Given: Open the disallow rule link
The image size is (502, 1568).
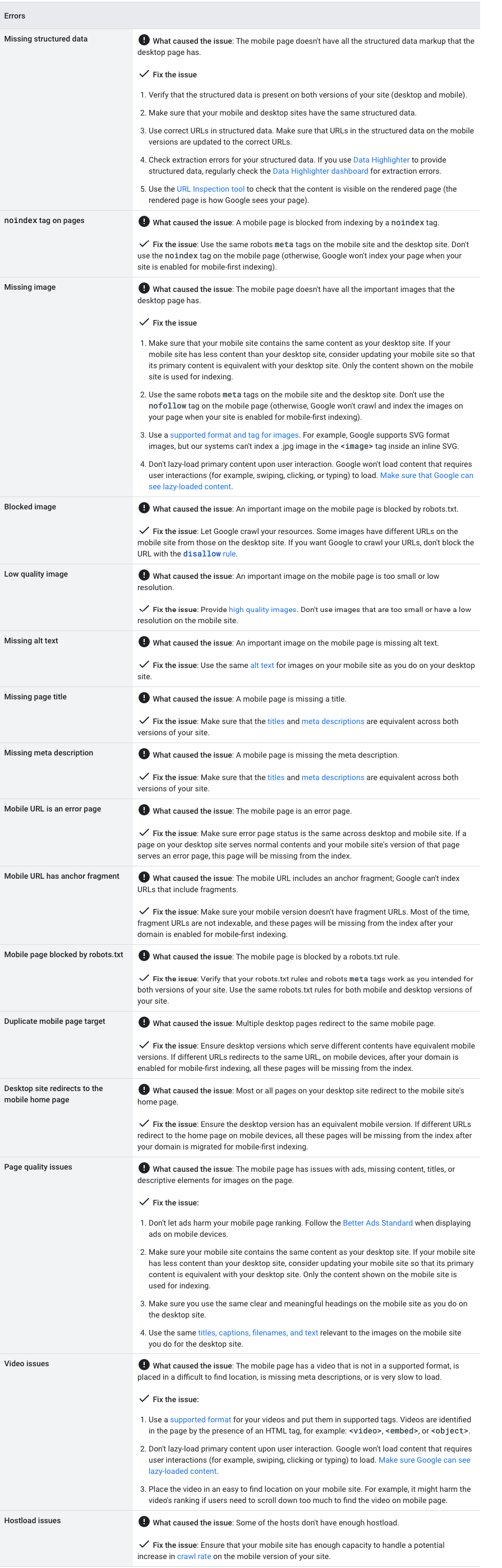Looking at the screenshot, I should click(x=209, y=554).
